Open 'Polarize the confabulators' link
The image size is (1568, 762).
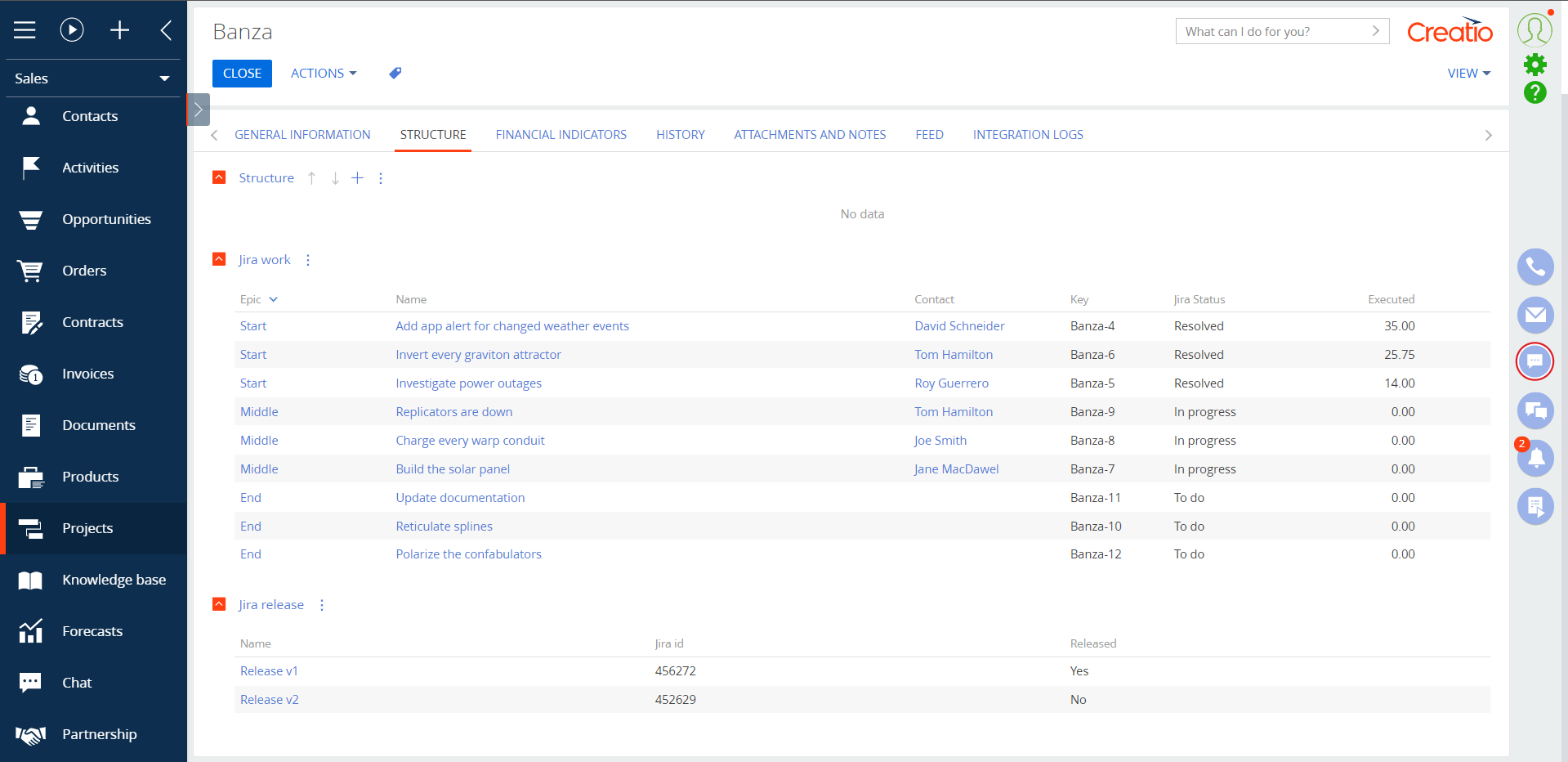[x=468, y=554]
